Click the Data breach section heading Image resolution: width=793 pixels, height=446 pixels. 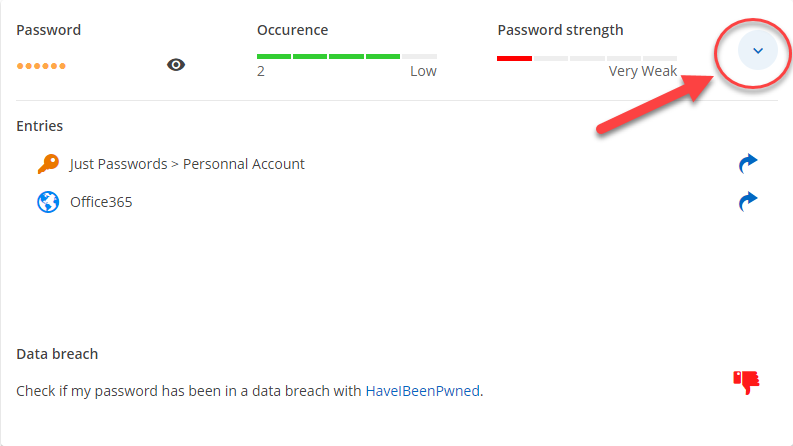pyautogui.click(x=57, y=354)
